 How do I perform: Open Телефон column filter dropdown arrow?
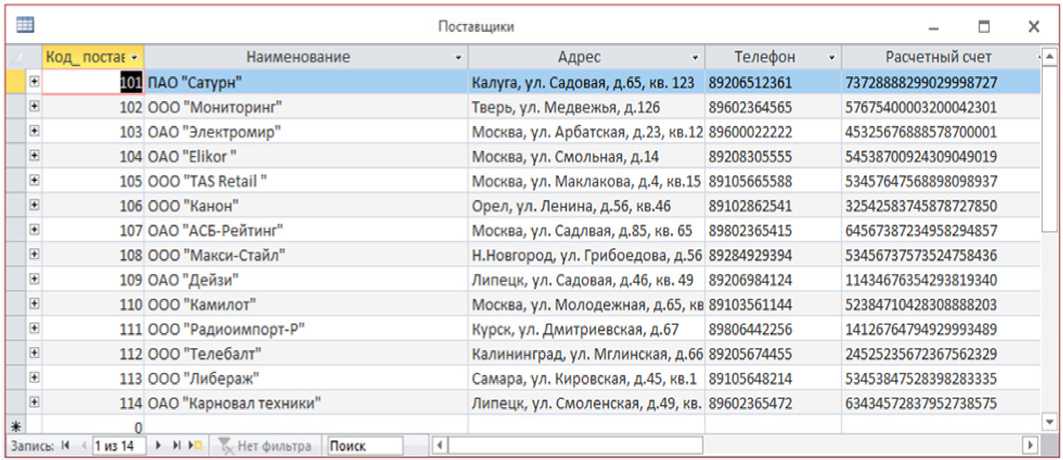pos(833,58)
